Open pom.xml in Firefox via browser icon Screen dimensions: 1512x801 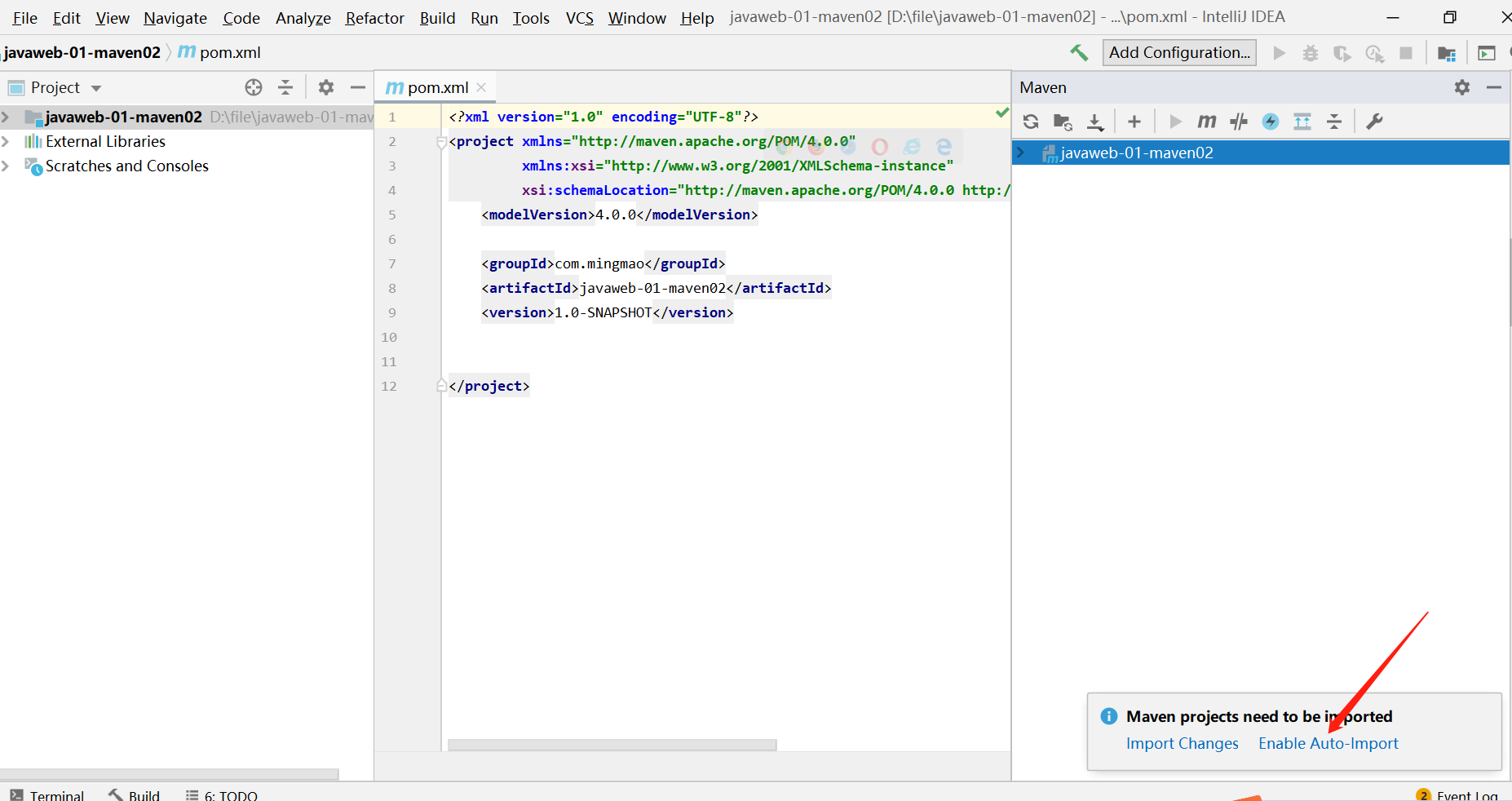(816, 146)
